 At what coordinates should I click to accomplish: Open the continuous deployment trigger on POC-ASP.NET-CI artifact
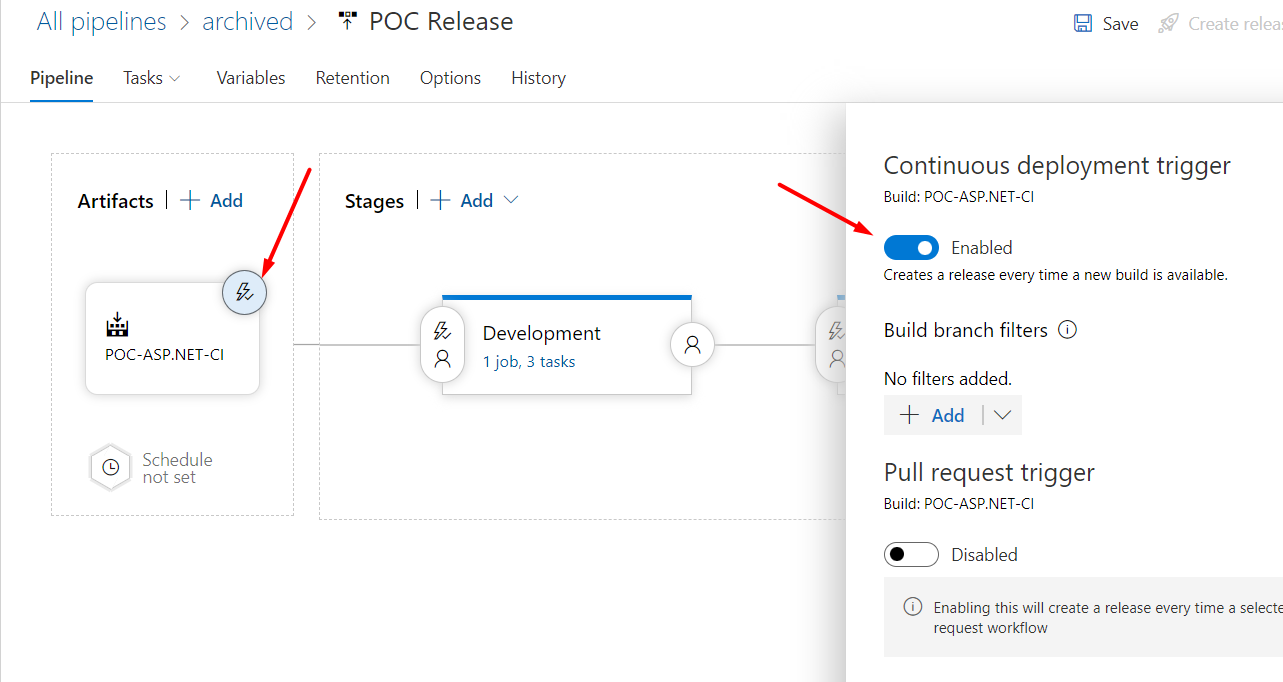click(244, 292)
